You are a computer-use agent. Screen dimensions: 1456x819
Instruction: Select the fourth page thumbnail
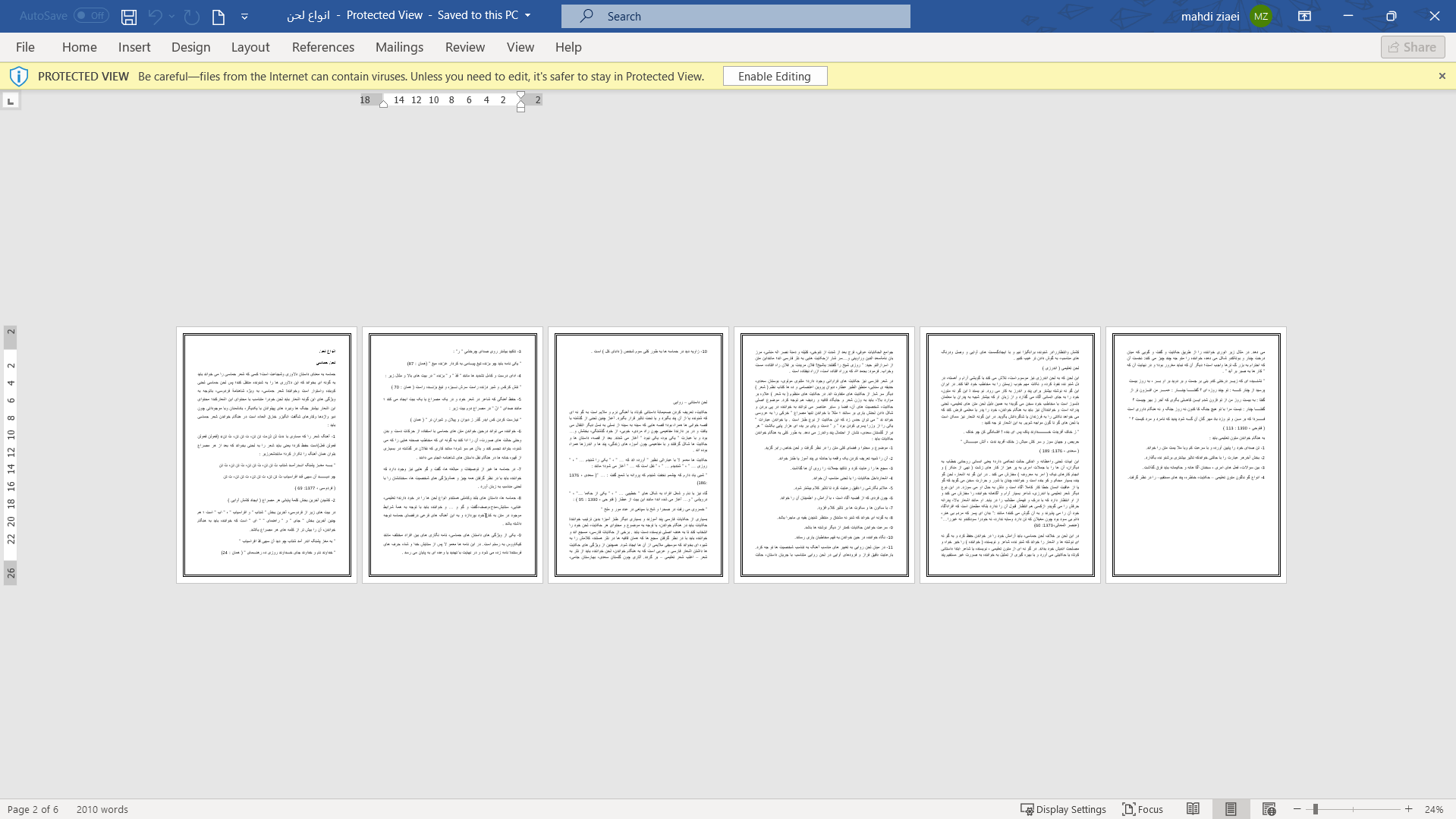click(824, 455)
